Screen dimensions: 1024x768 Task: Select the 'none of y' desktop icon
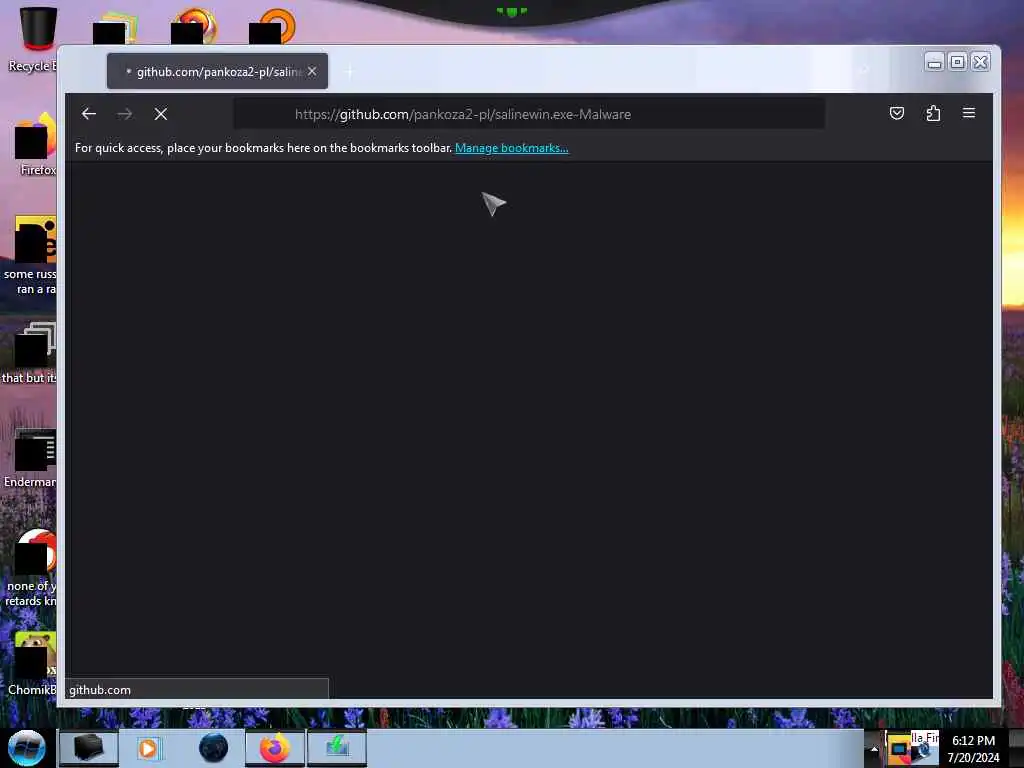tap(31, 568)
